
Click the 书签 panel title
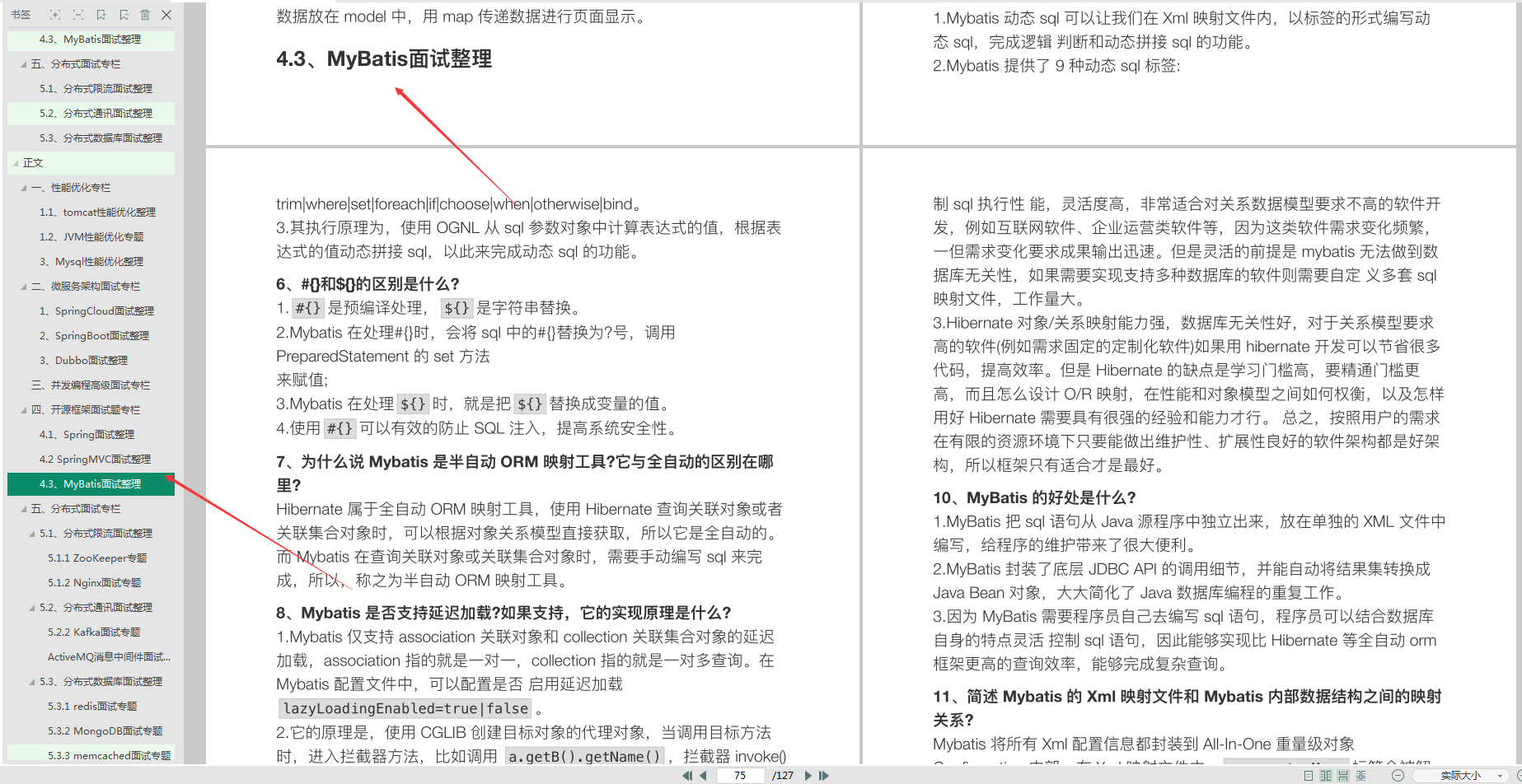click(x=21, y=15)
